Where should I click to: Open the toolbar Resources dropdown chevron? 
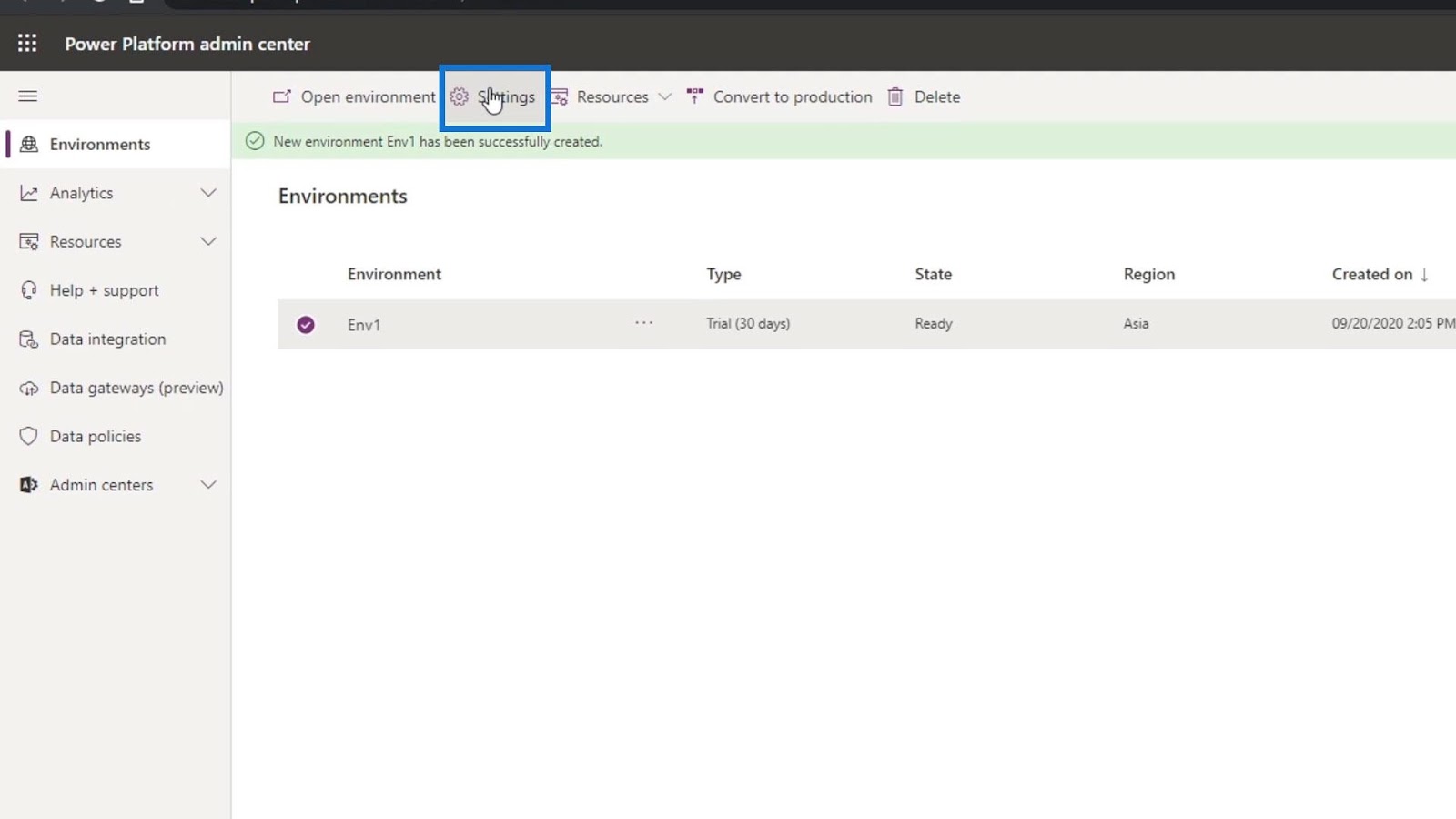coord(664,96)
